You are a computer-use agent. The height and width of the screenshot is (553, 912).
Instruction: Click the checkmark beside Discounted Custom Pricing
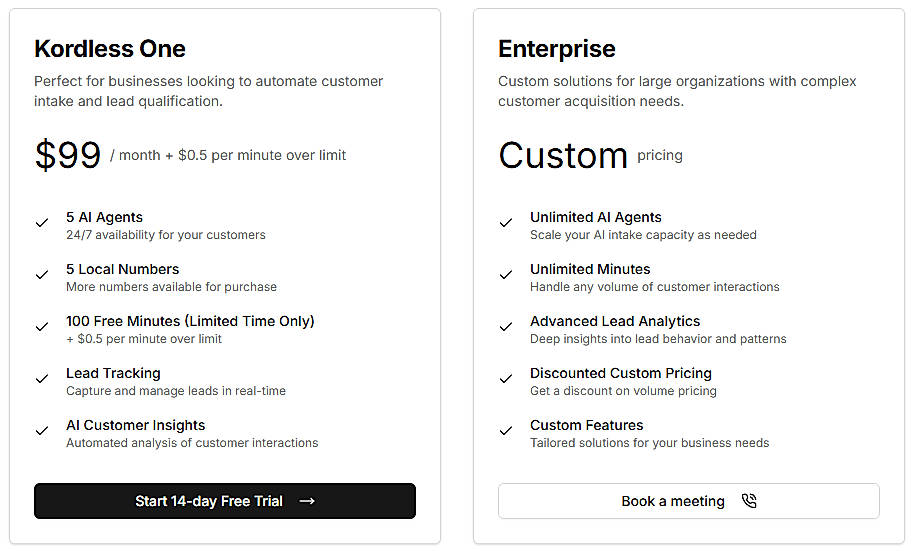506,379
